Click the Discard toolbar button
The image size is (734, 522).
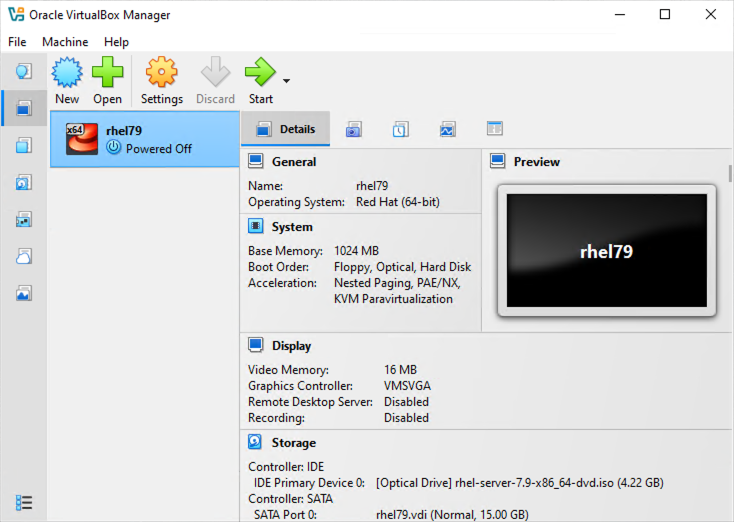click(215, 81)
